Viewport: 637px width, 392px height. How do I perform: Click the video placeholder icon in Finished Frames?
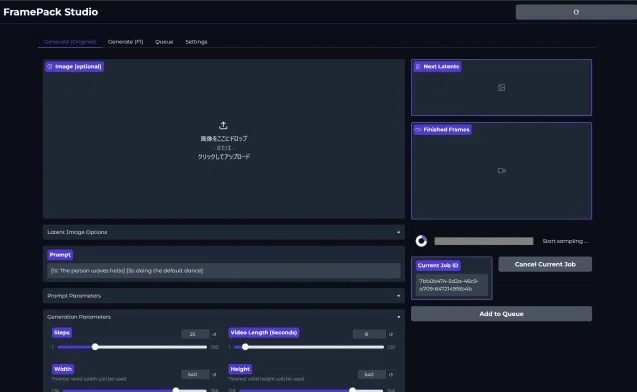pos(502,171)
